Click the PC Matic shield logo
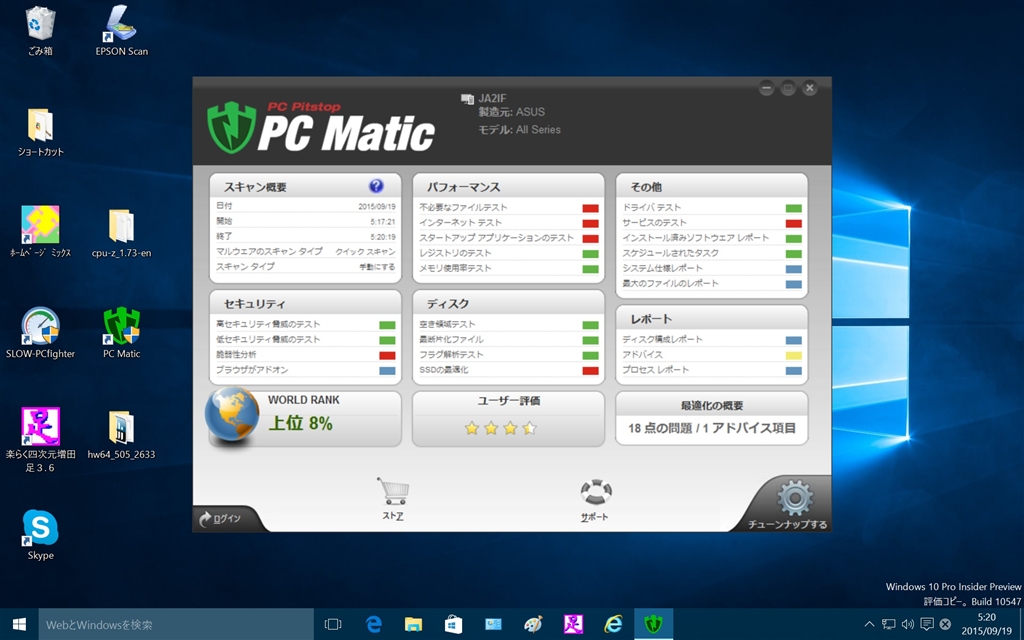 [231, 127]
